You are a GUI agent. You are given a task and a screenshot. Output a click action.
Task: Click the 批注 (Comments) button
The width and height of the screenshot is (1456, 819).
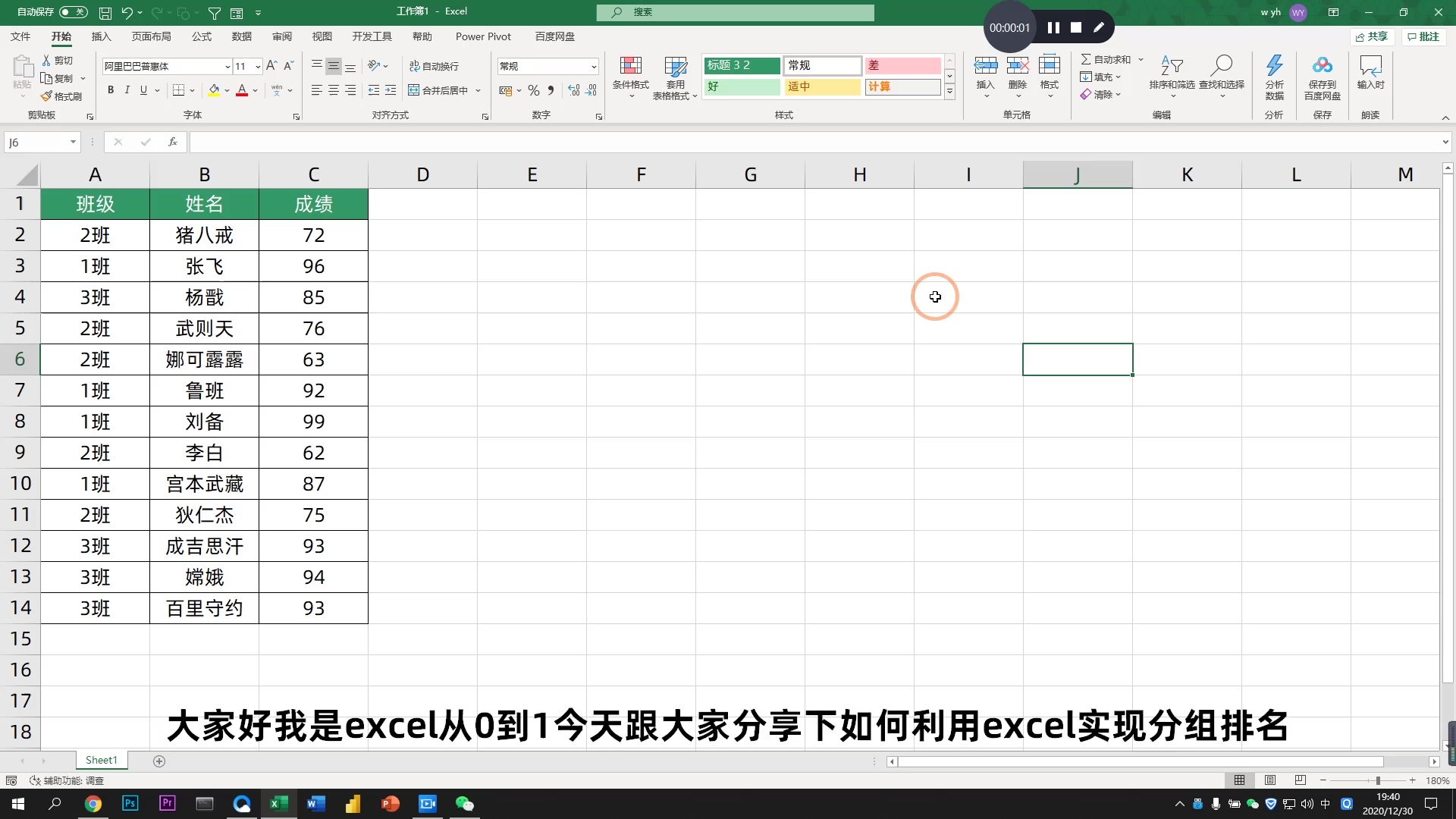tap(1423, 36)
